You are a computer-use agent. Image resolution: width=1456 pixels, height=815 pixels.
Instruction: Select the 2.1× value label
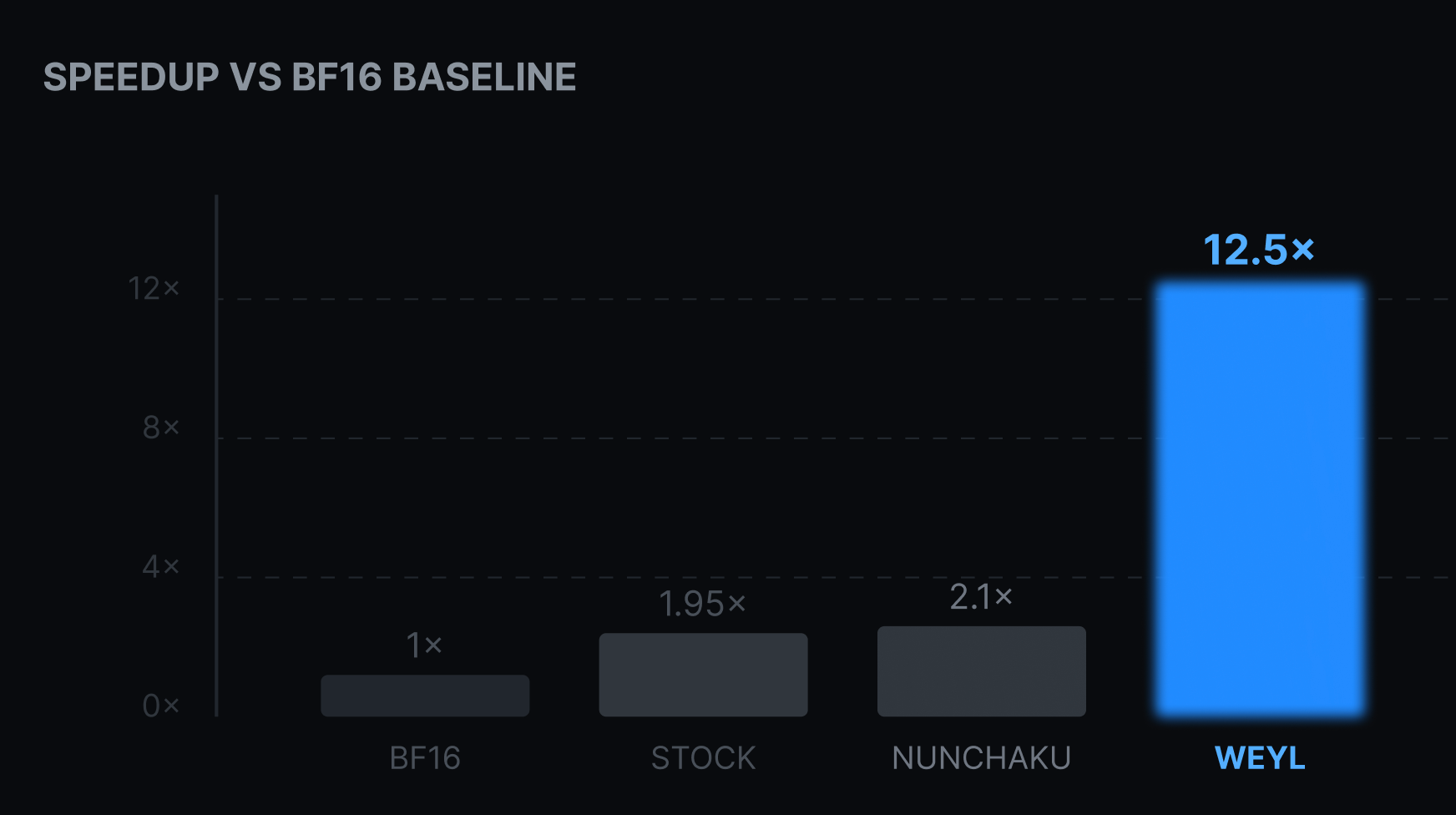click(981, 597)
